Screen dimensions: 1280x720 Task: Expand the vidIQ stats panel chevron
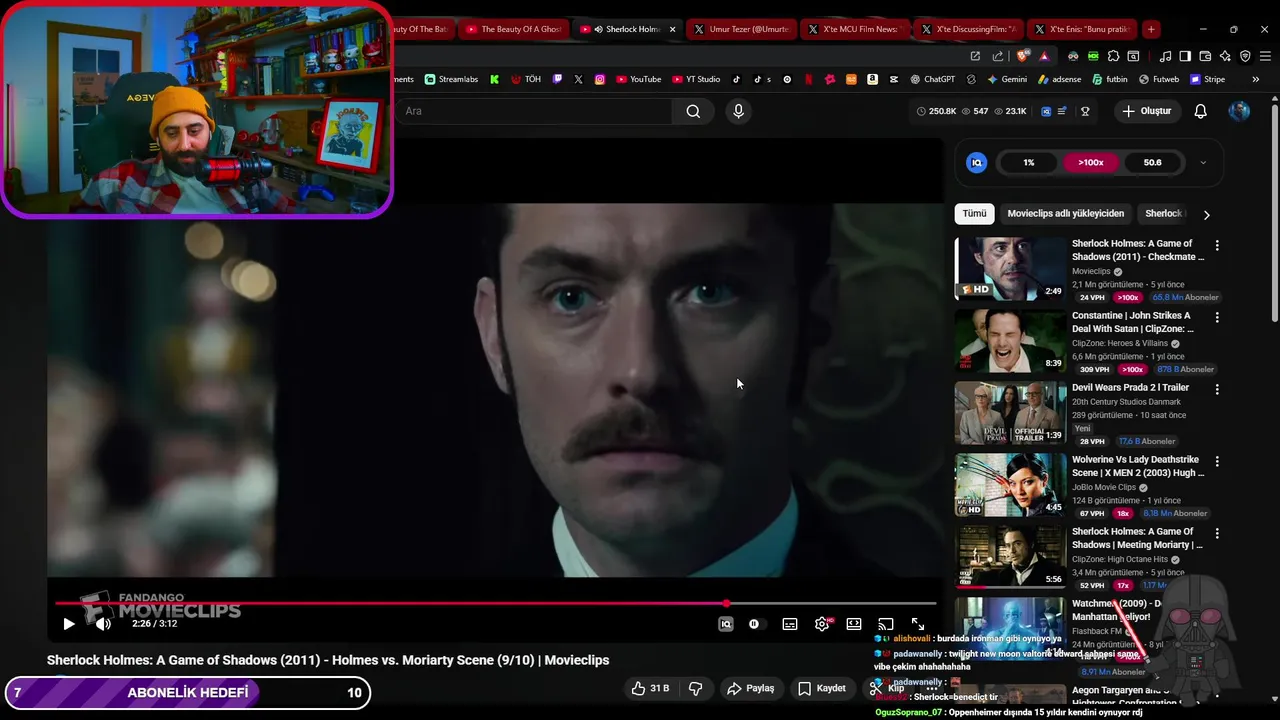1203,163
